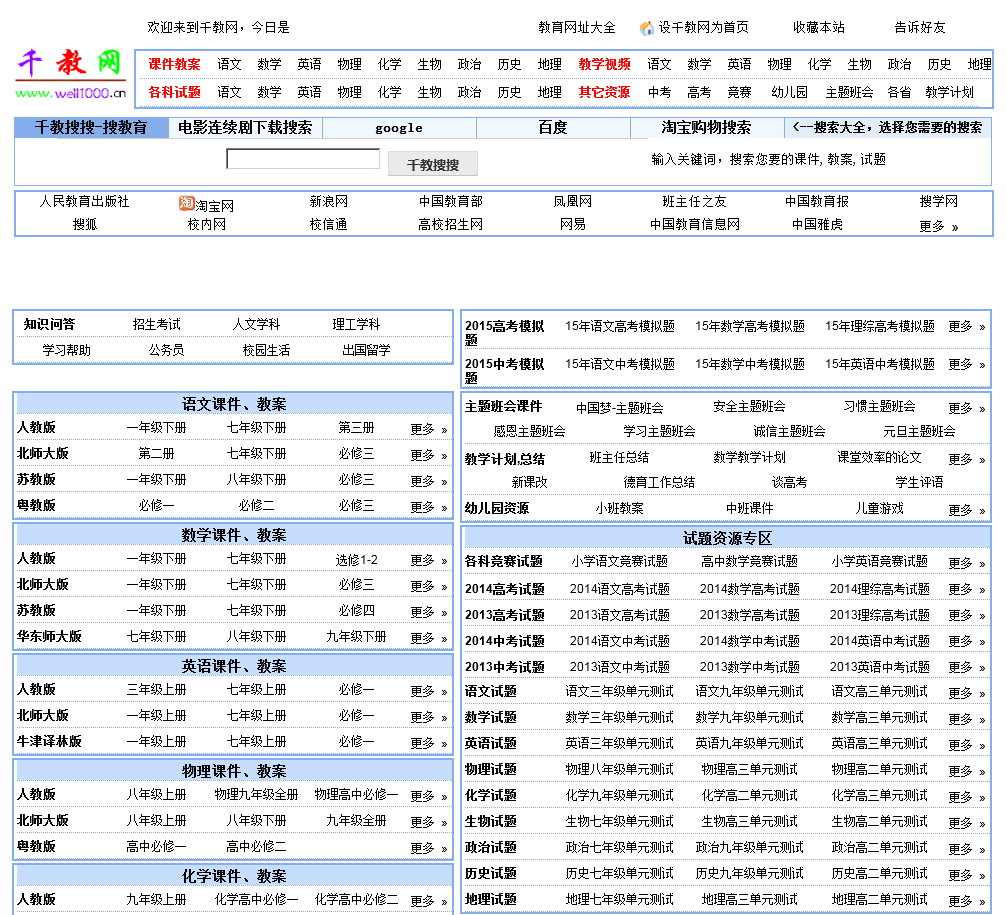Viewport: 1007px width, 915px height.
Task: Click the house icon beside 设千教网为首页
Action: 647,28
